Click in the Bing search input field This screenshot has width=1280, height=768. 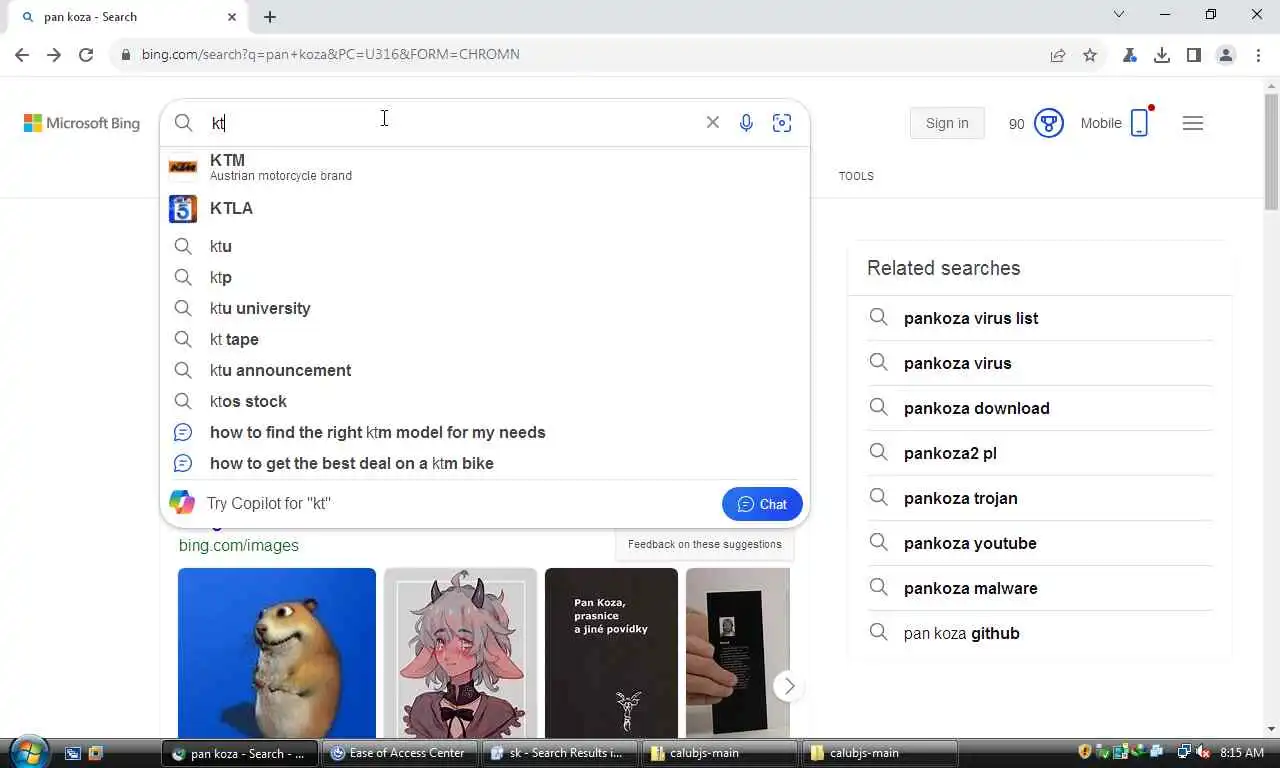pyautogui.click(x=450, y=122)
